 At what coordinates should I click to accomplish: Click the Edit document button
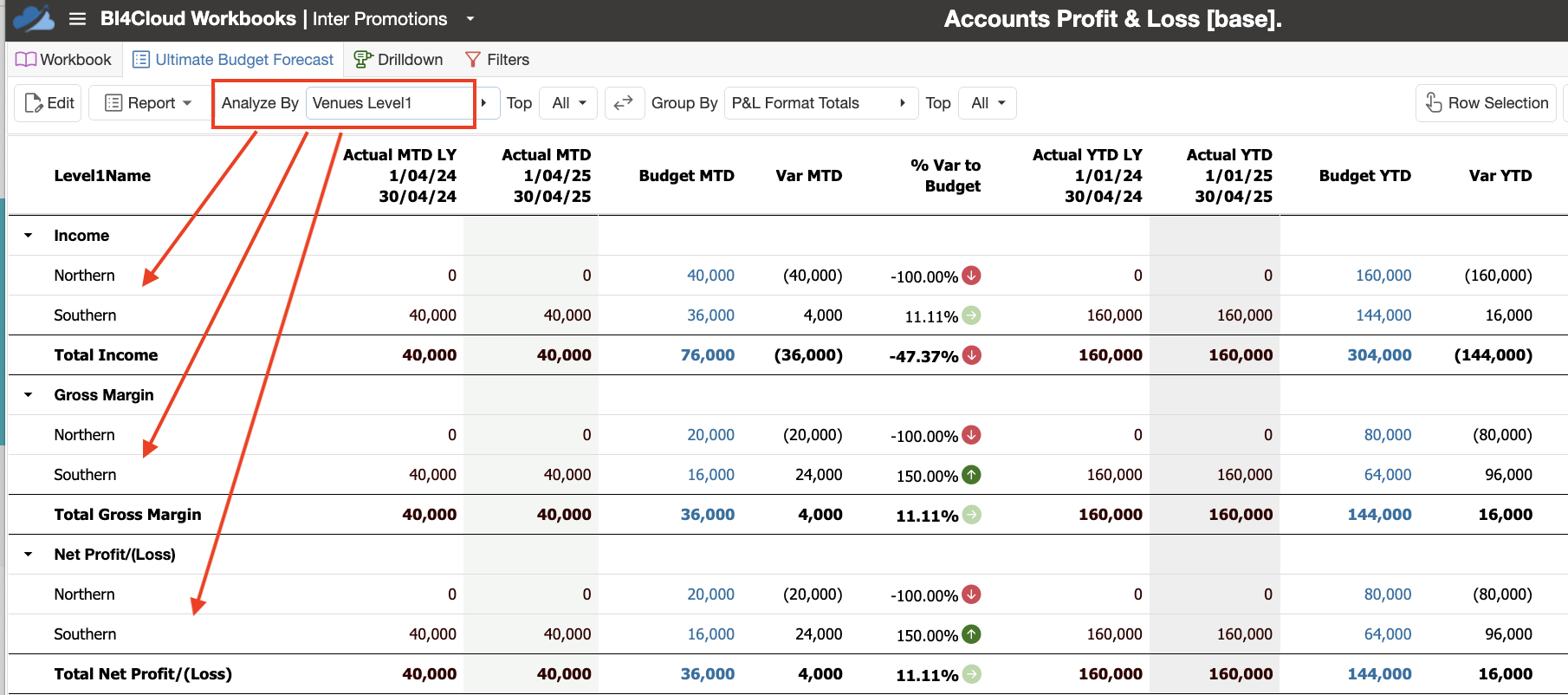tap(49, 103)
